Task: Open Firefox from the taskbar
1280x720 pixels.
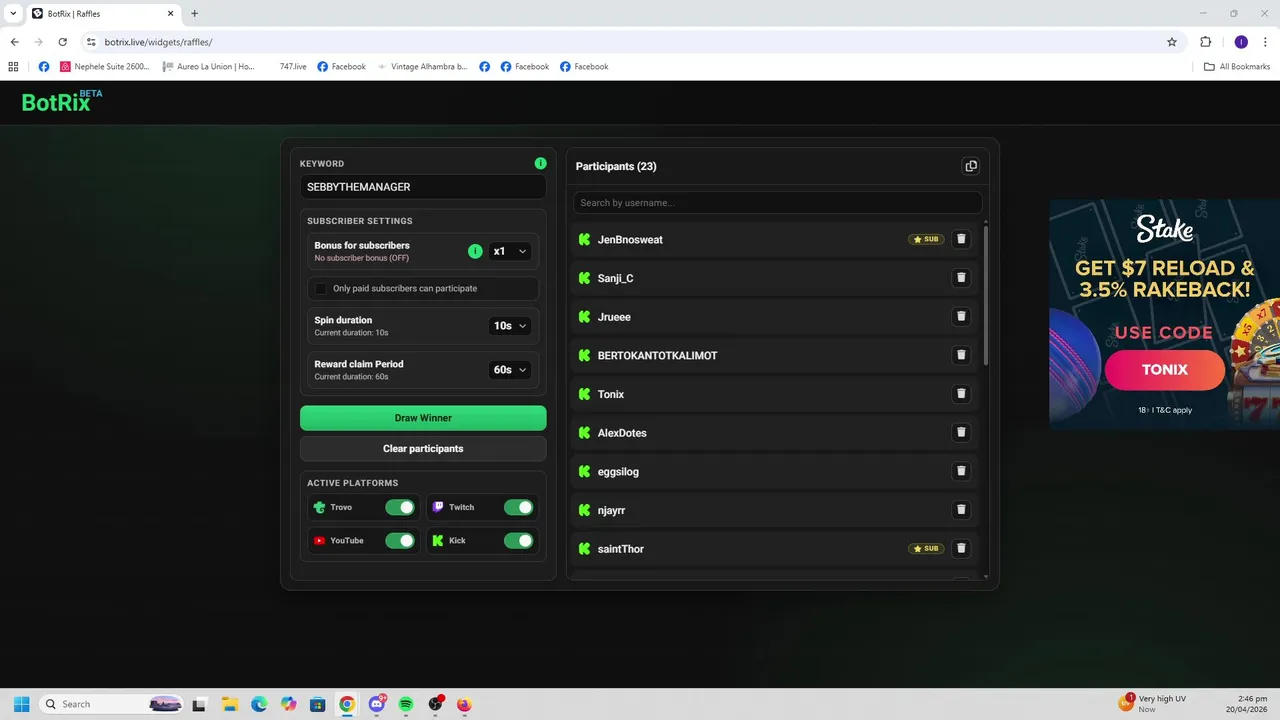Action: 464,704
